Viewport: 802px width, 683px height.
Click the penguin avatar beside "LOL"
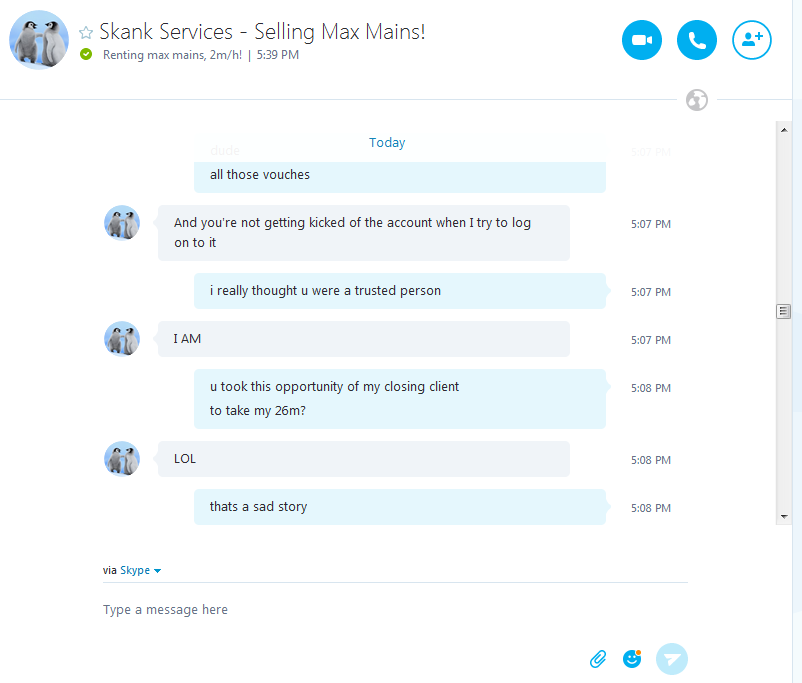point(122,459)
